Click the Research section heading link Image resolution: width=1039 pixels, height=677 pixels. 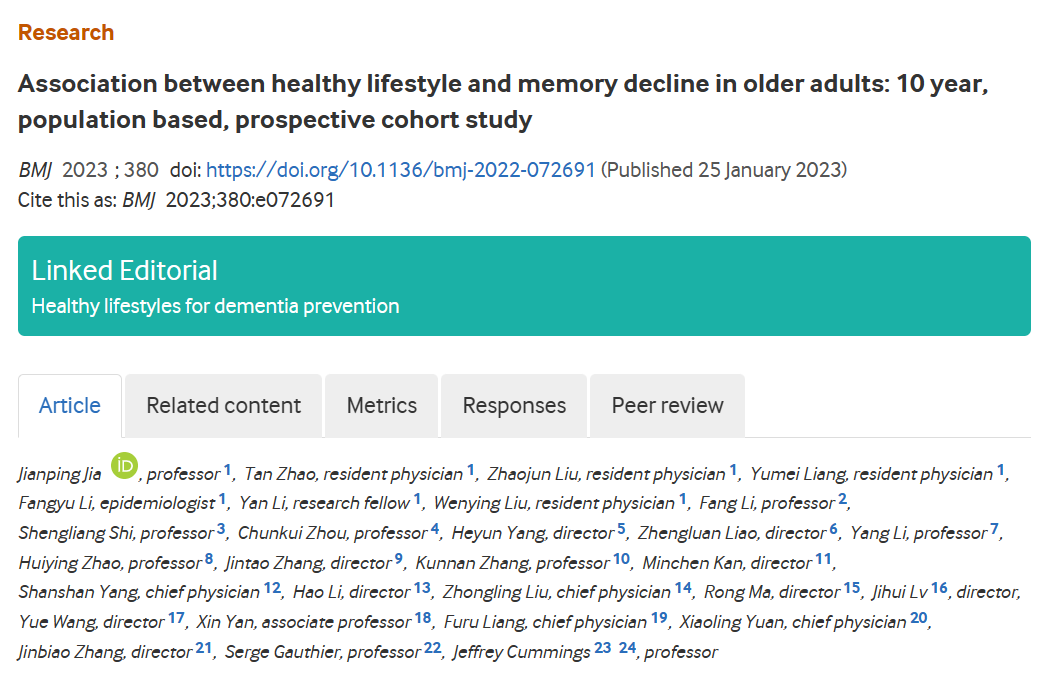66,32
